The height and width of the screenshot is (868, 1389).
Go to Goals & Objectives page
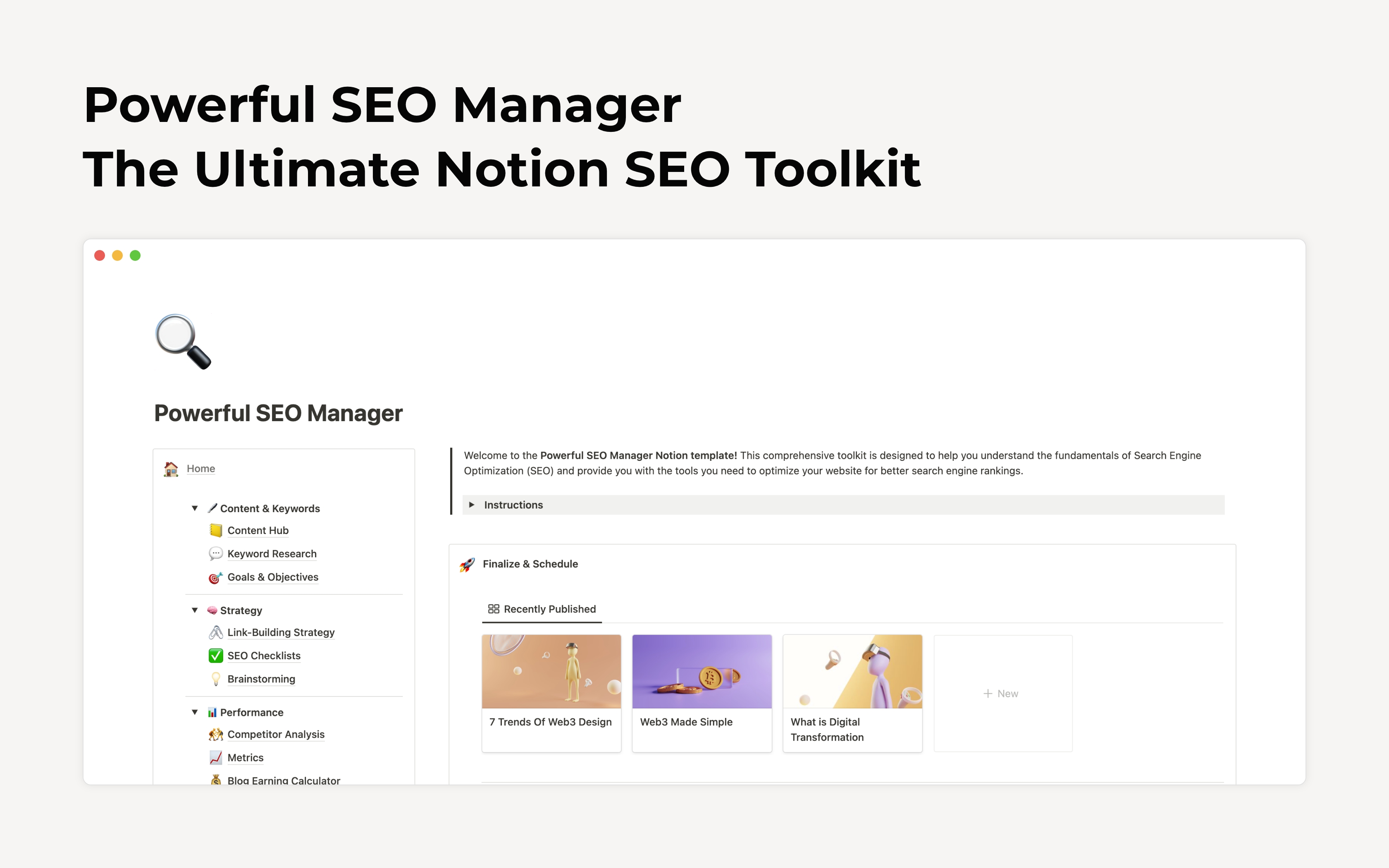click(273, 577)
